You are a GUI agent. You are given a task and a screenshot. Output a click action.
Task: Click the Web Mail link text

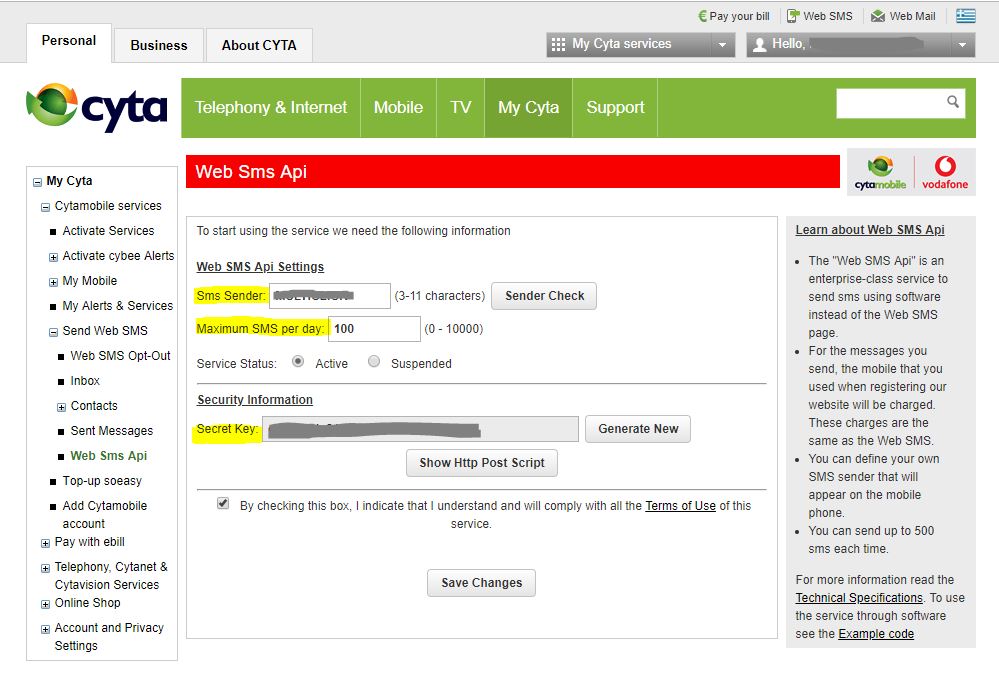tap(912, 17)
